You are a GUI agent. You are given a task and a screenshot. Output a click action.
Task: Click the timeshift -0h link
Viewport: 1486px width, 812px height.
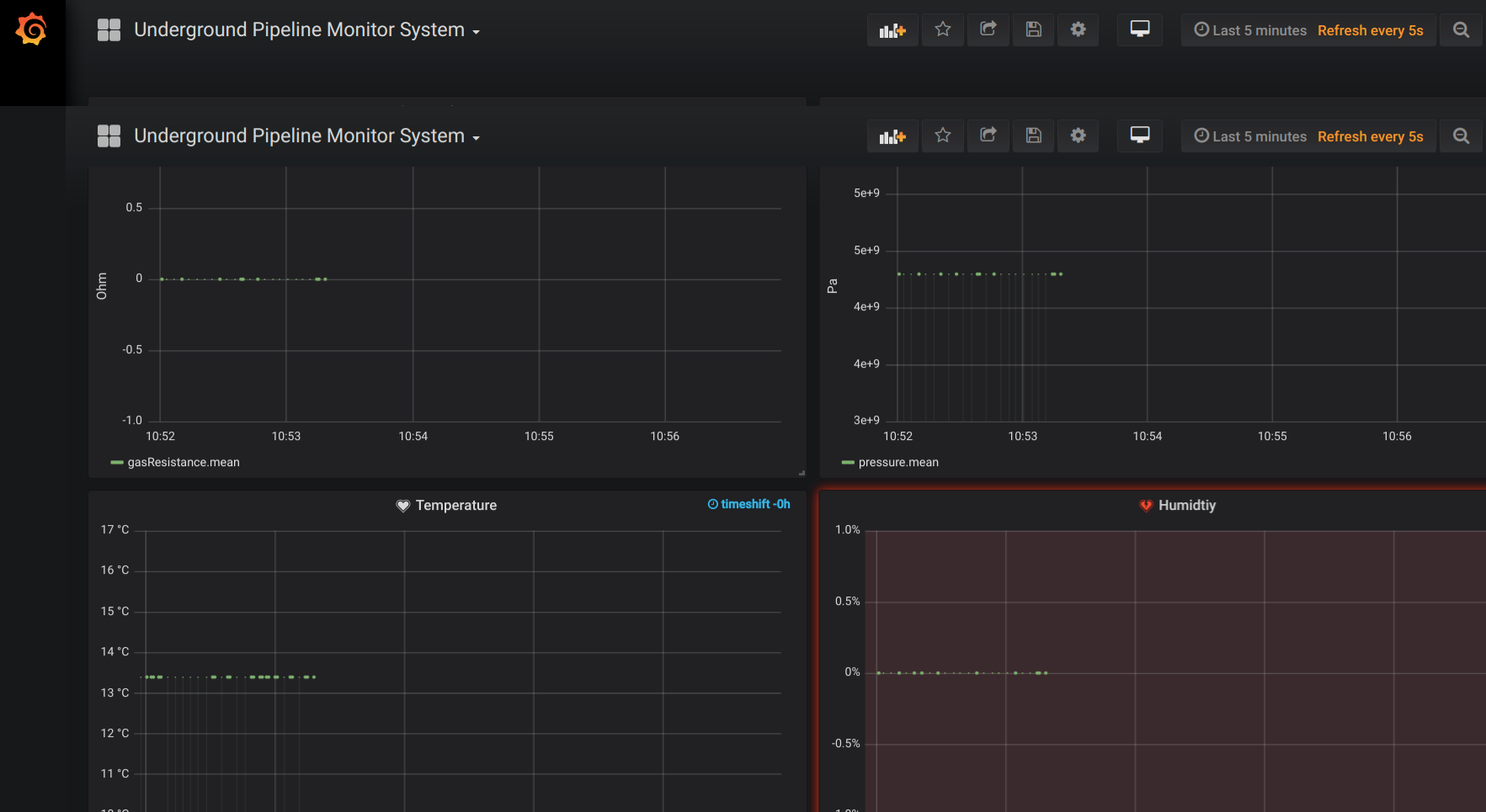748,504
